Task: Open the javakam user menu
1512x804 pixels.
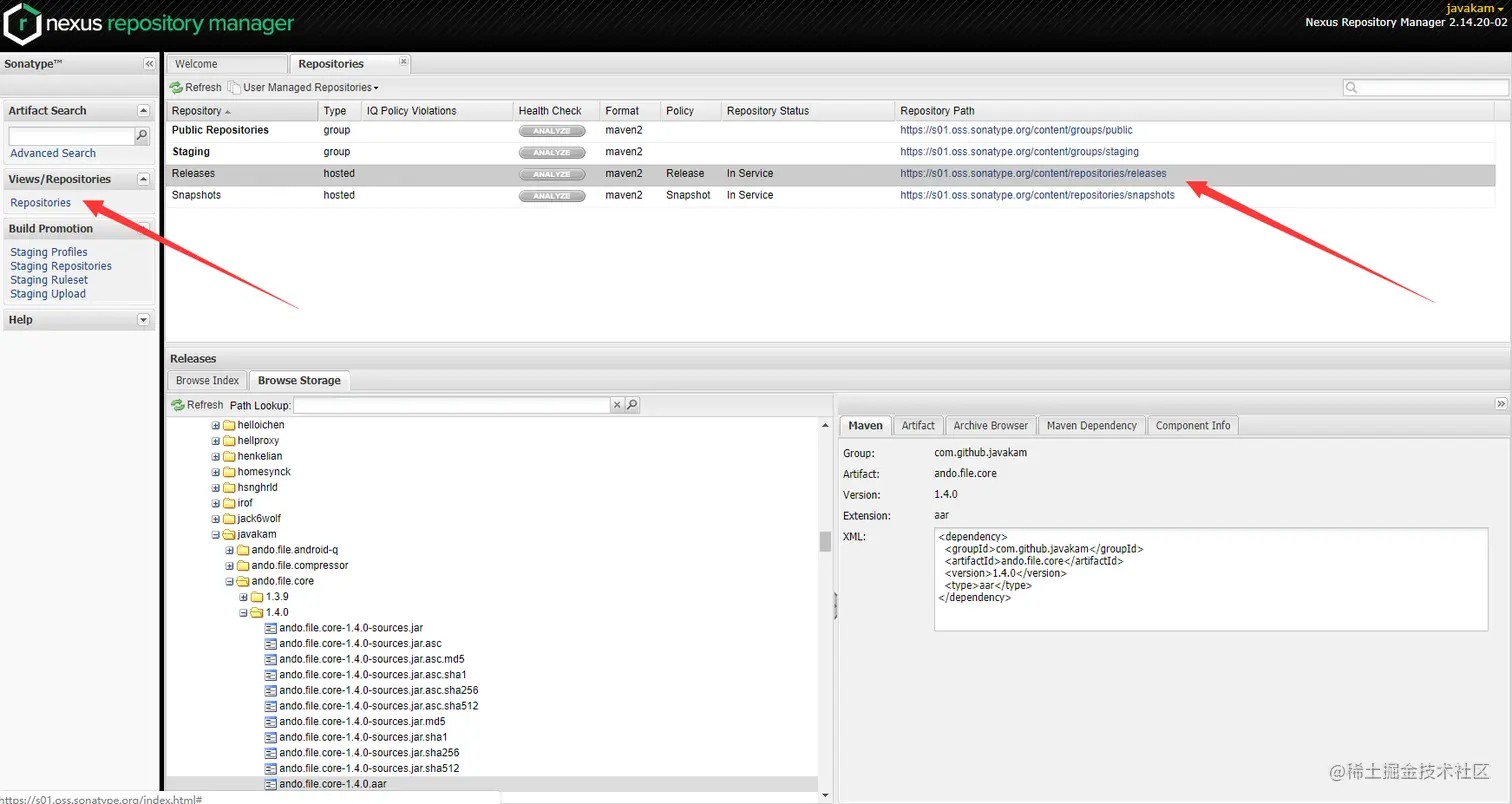Action: pyautogui.click(x=1476, y=8)
